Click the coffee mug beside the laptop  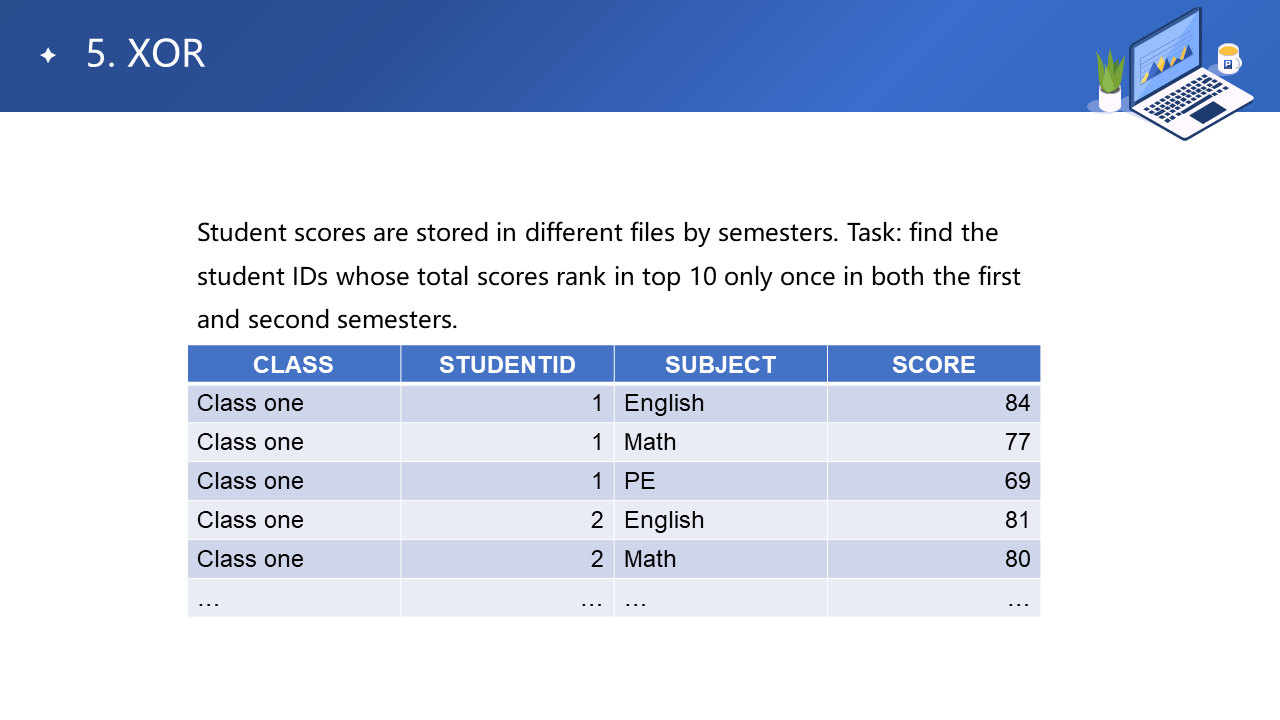(x=1228, y=59)
